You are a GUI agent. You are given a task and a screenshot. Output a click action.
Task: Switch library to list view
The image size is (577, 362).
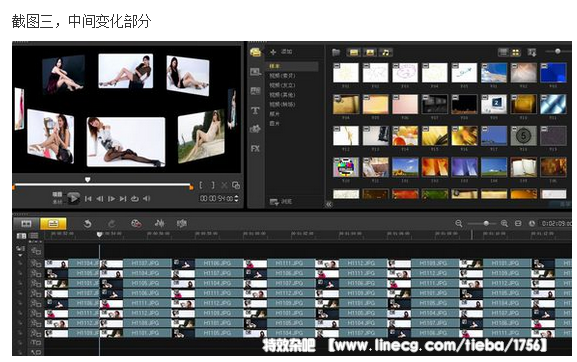point(503,53)
